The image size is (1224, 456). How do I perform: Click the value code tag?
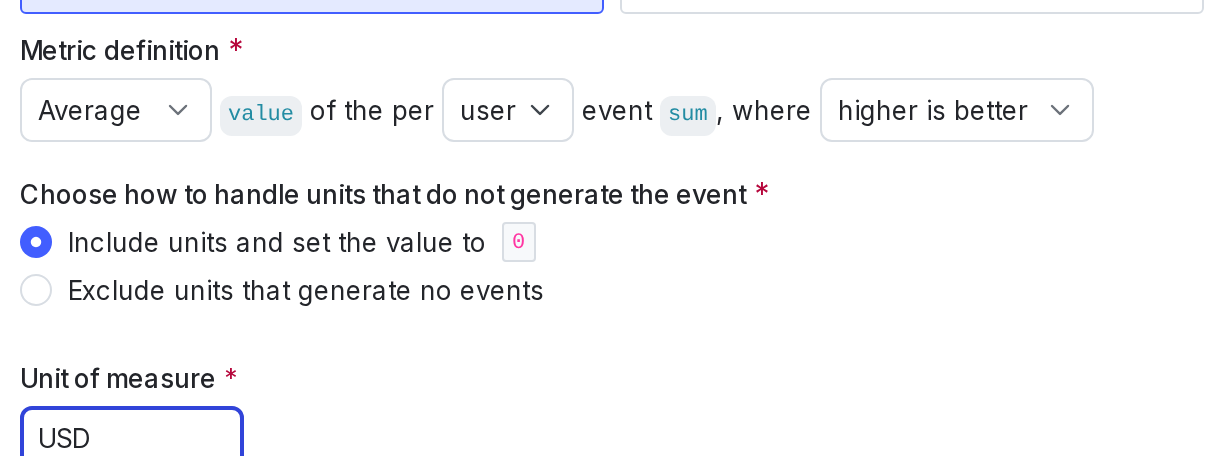pos(260,113)
